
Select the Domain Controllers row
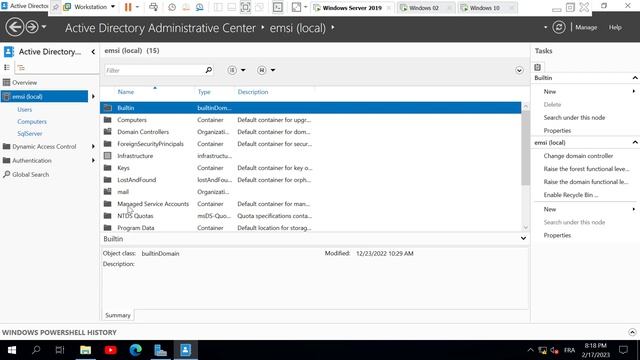(x=311, y=132)
